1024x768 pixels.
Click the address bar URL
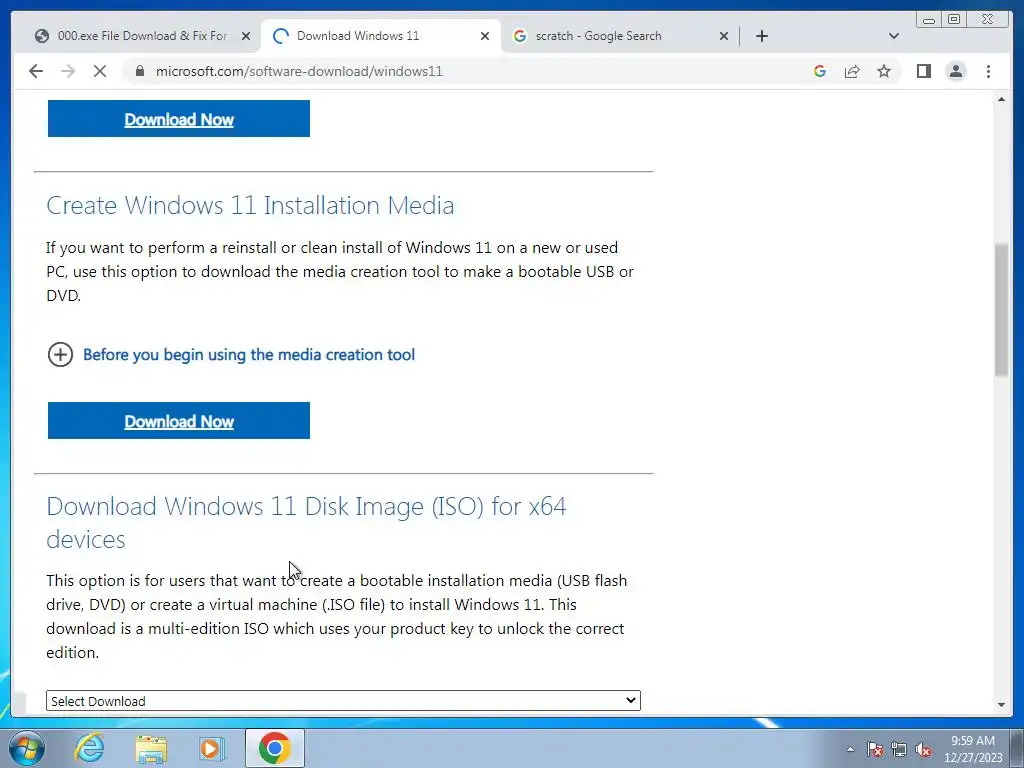click(299, 71)
